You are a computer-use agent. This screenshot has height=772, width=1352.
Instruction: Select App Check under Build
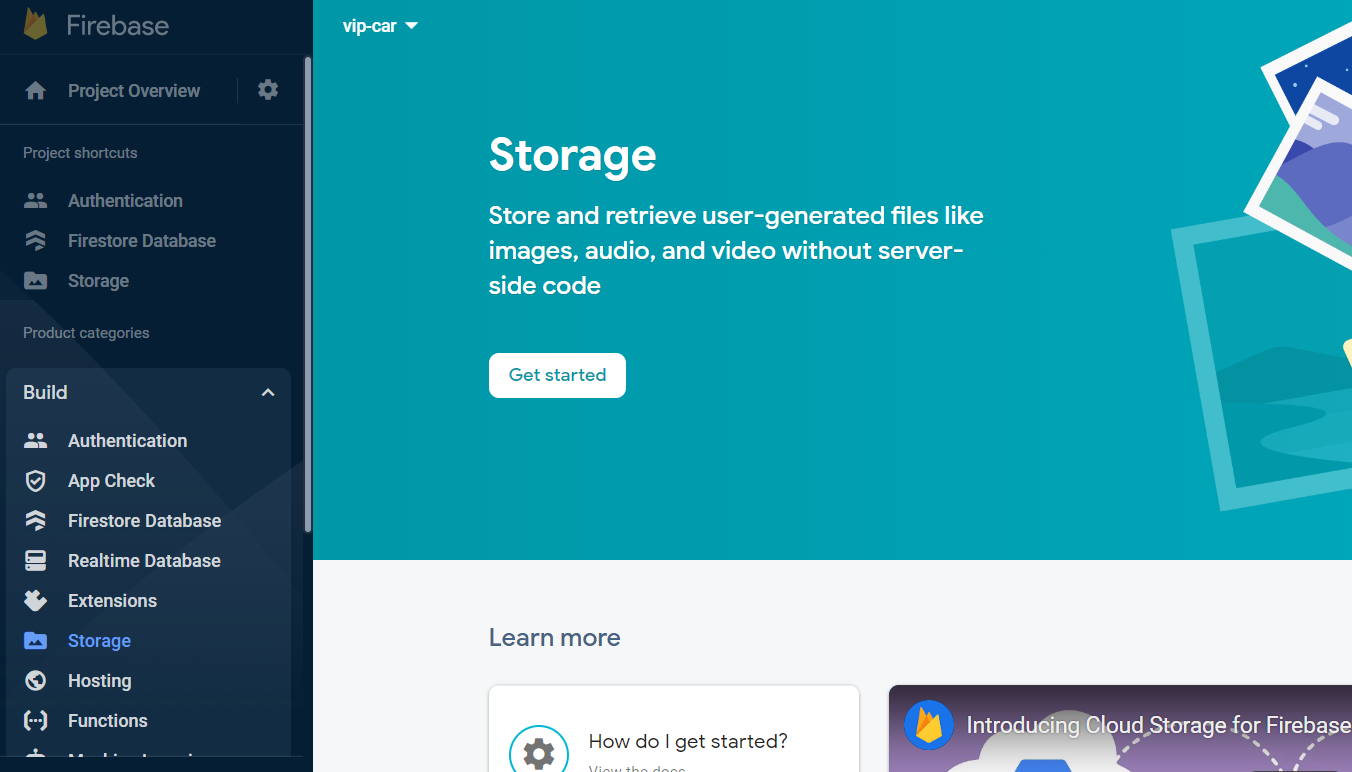coord(111,481)
